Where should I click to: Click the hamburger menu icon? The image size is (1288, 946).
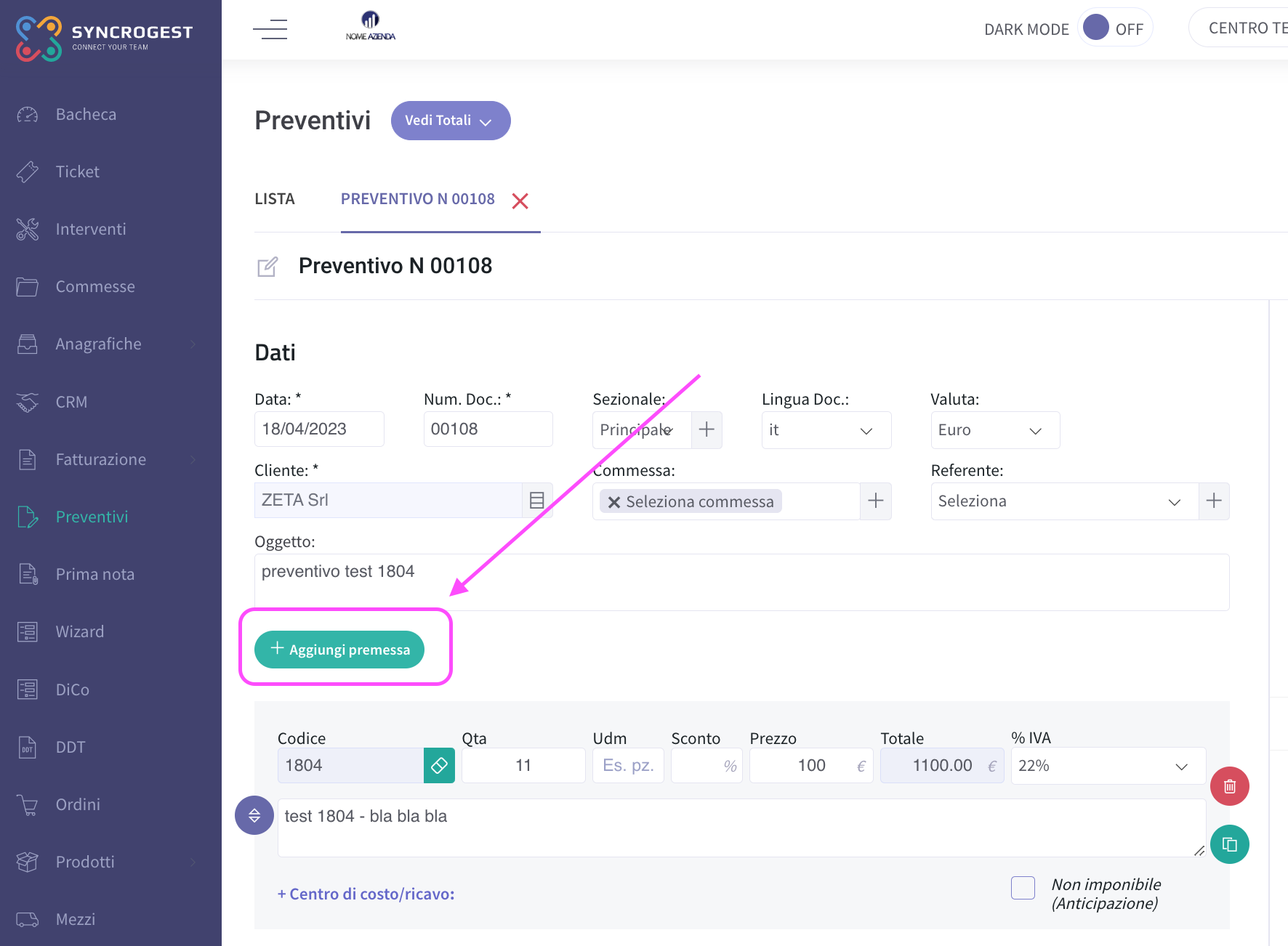coord(270,30)
